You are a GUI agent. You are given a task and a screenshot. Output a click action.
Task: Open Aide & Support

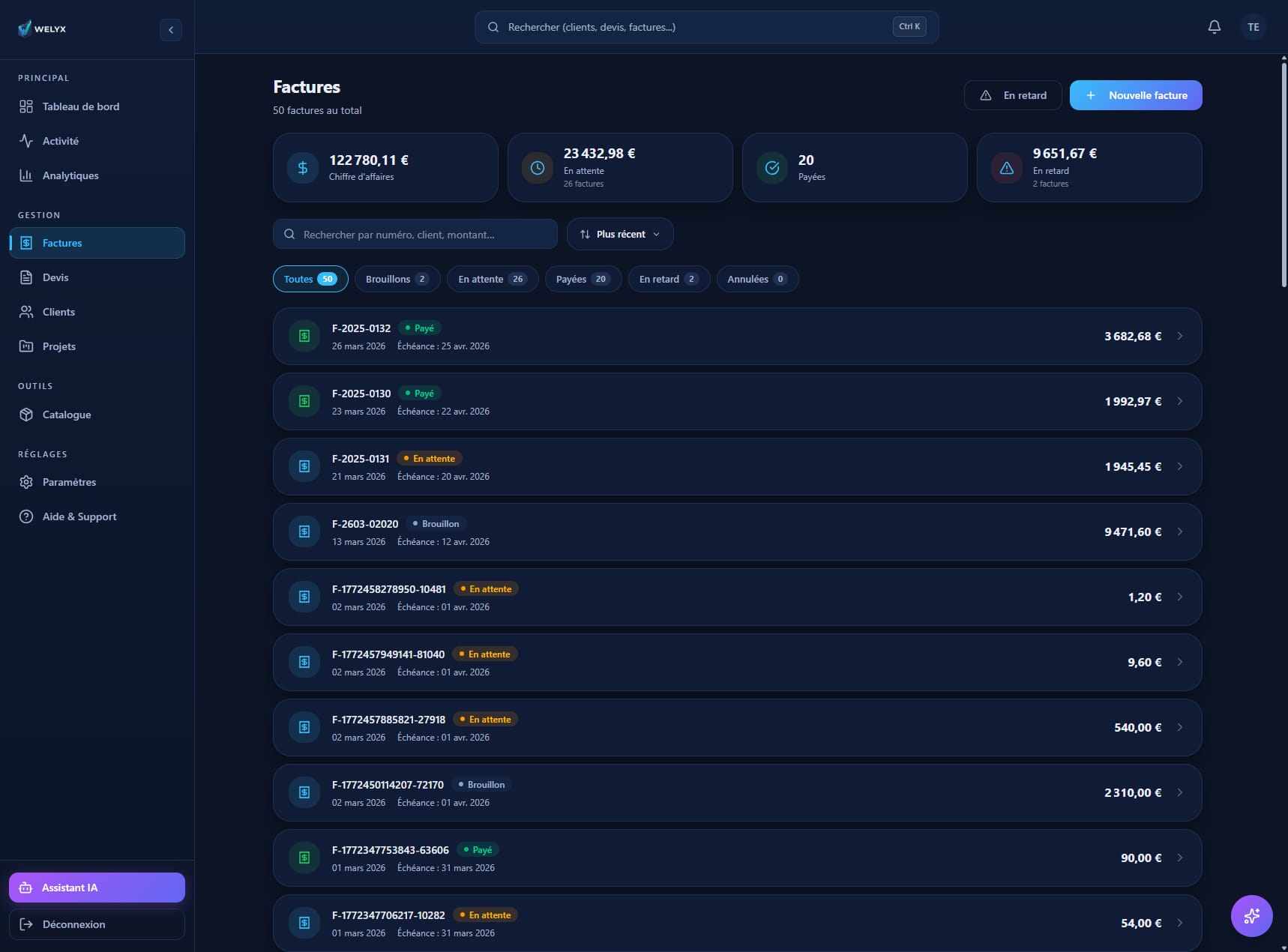click(x=97, y=516)
